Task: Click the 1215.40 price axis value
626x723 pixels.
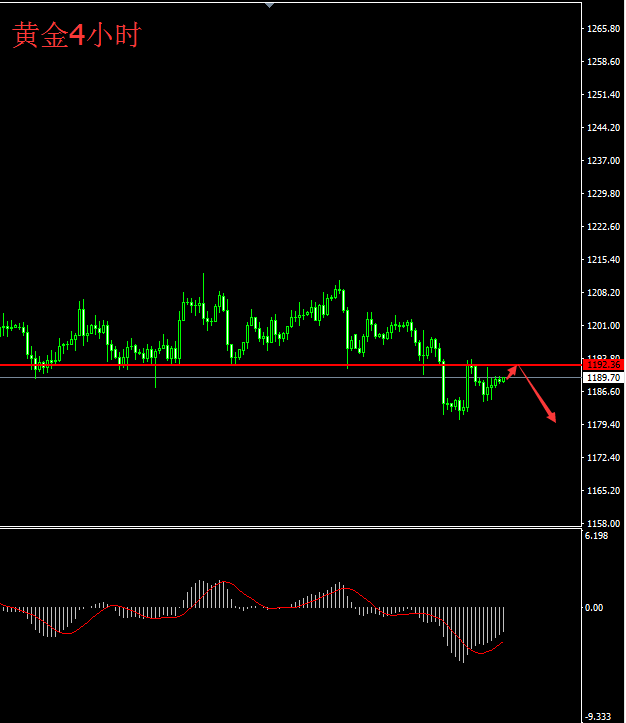Action: 603,260
